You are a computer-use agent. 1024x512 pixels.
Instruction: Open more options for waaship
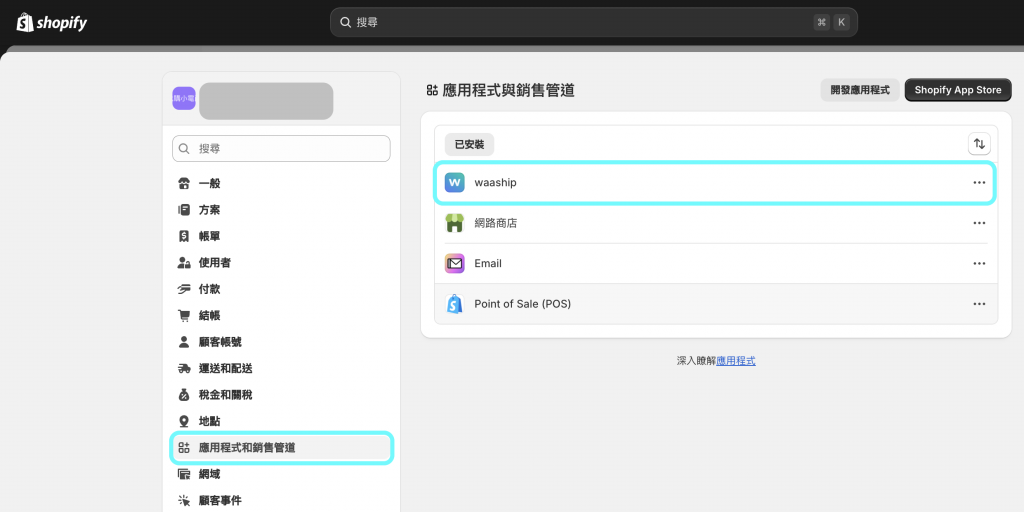[x=979, y=183]
